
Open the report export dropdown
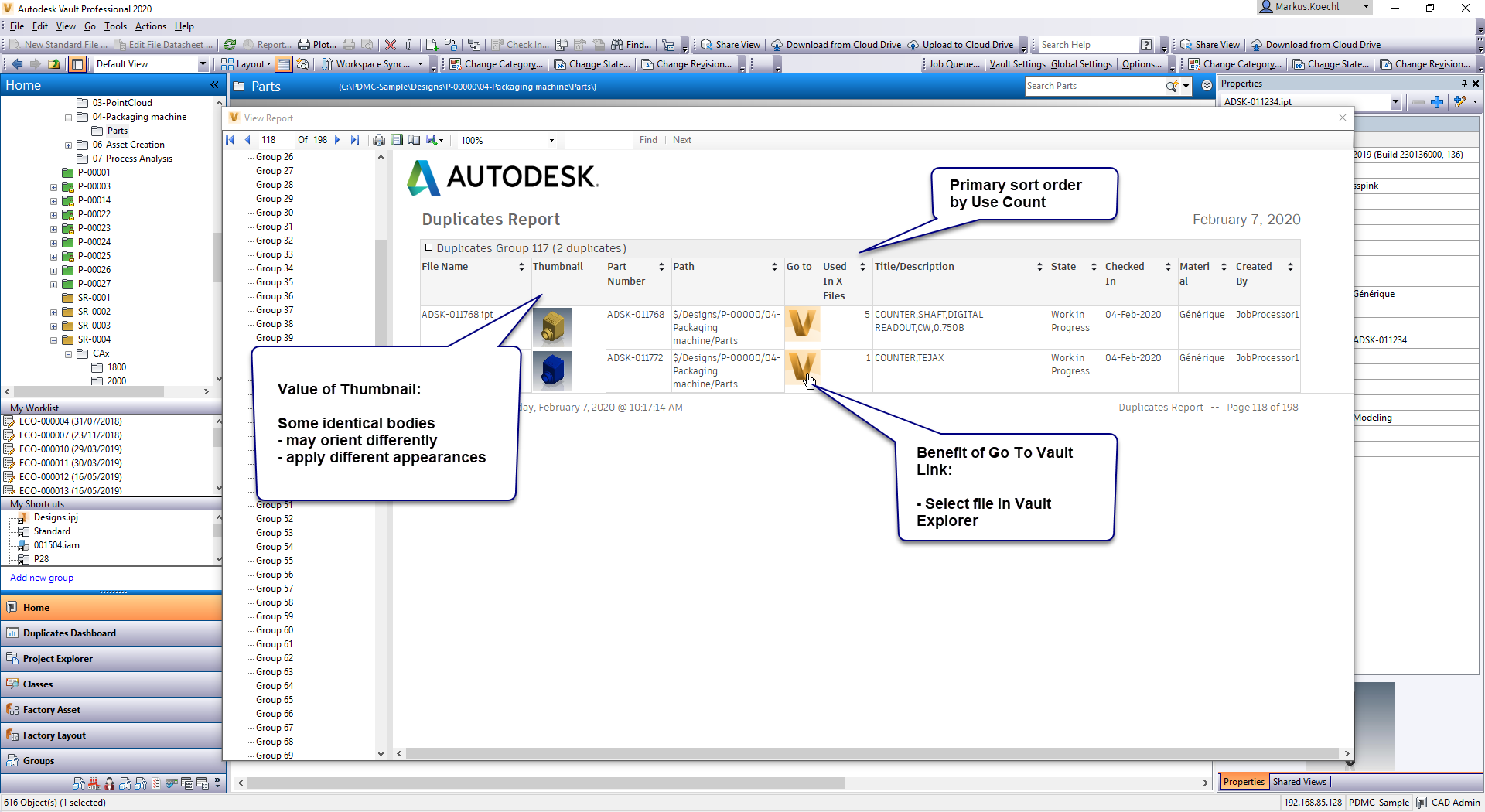[x=441, y=141]
